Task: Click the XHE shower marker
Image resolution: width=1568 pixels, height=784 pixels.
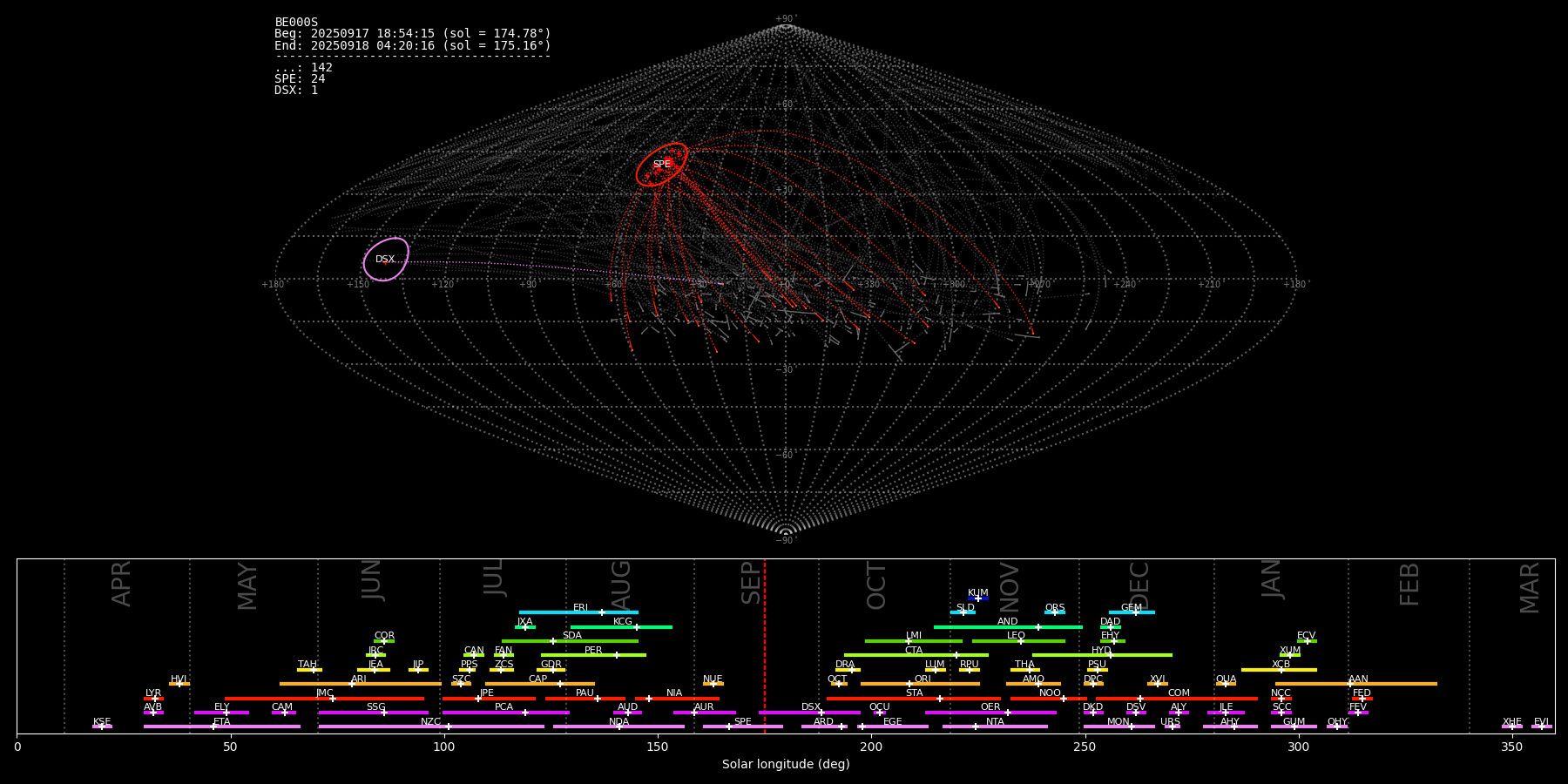Action: pos(1512,727)
